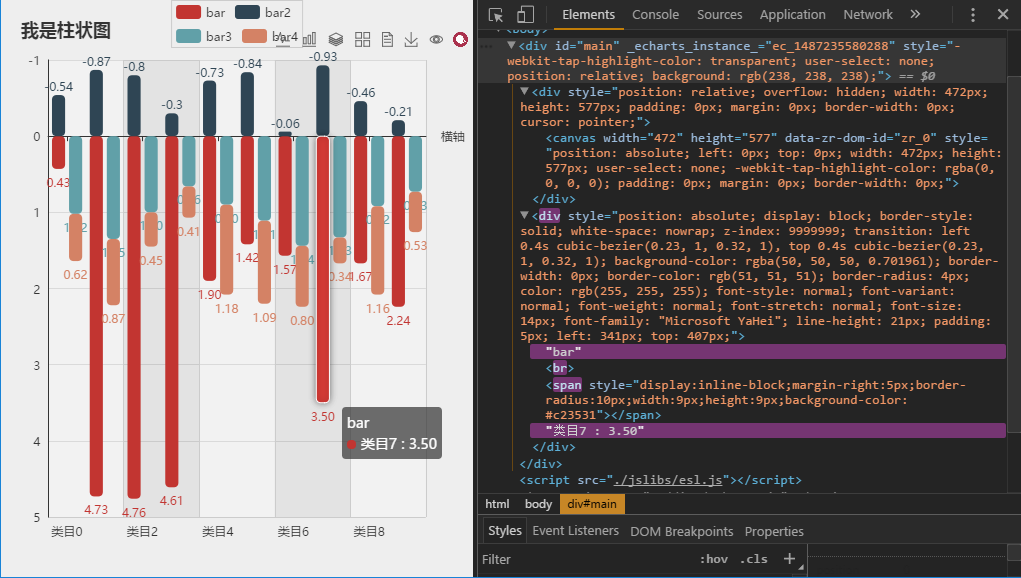Select the "类目7 : 3.50" text node
The height and width of the screenshot is (578, 1021).
point(768,430)
